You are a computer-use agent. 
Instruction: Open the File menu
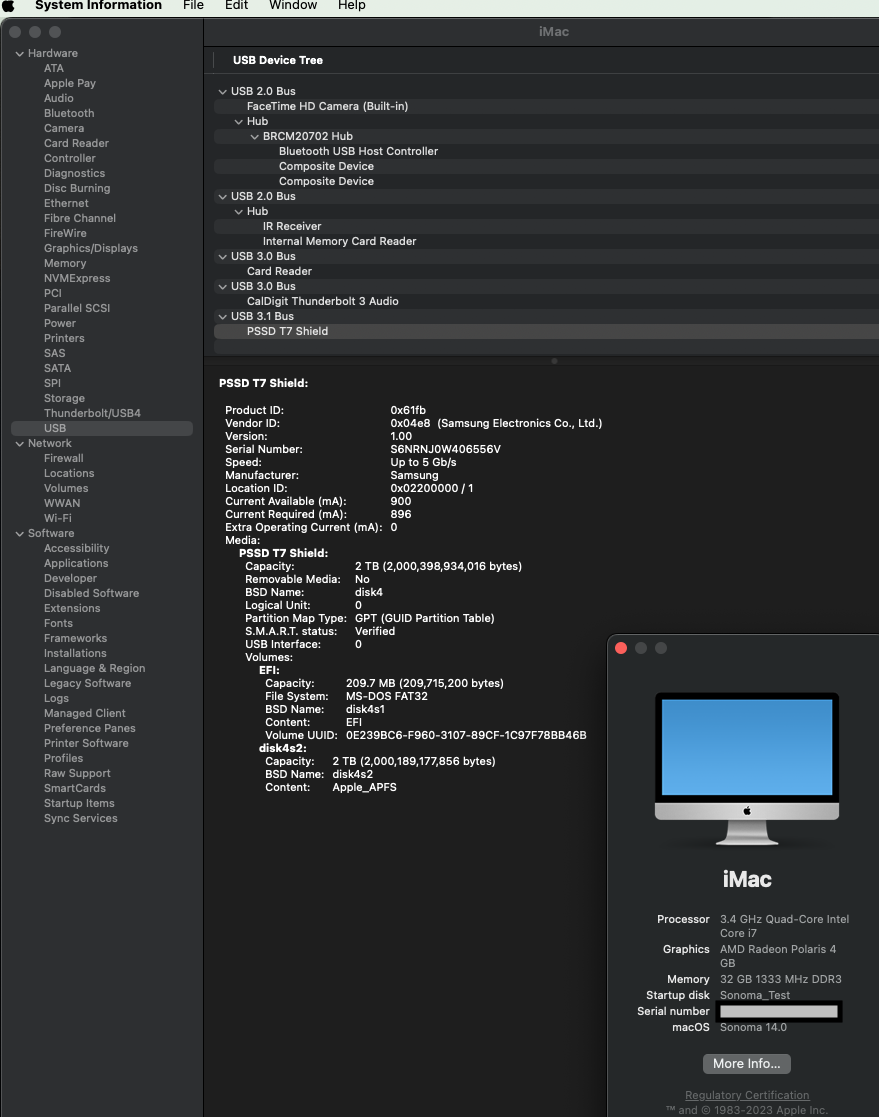(x=193, y=6)
